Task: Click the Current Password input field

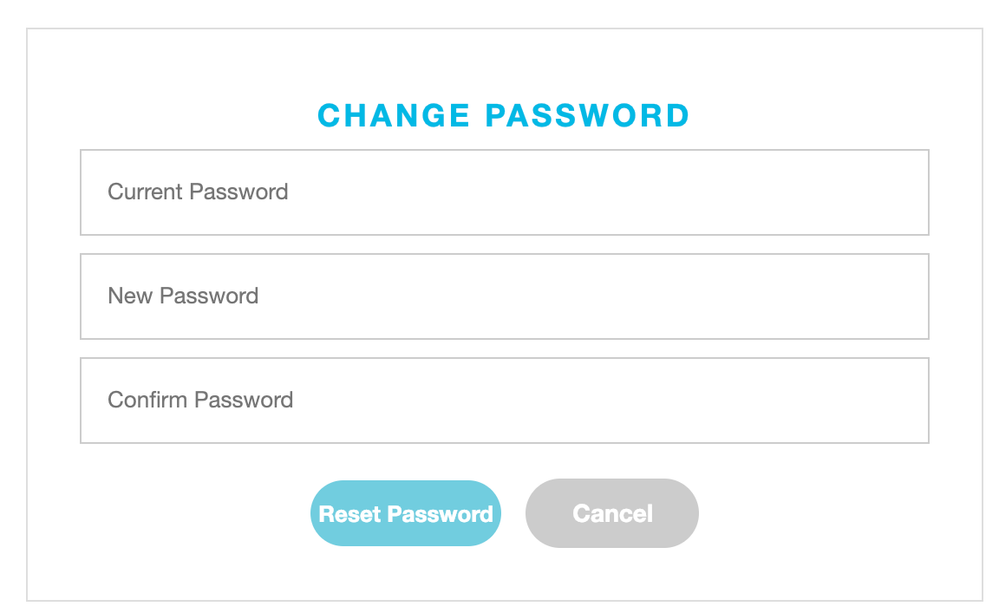Action: (x=504, y=192)
